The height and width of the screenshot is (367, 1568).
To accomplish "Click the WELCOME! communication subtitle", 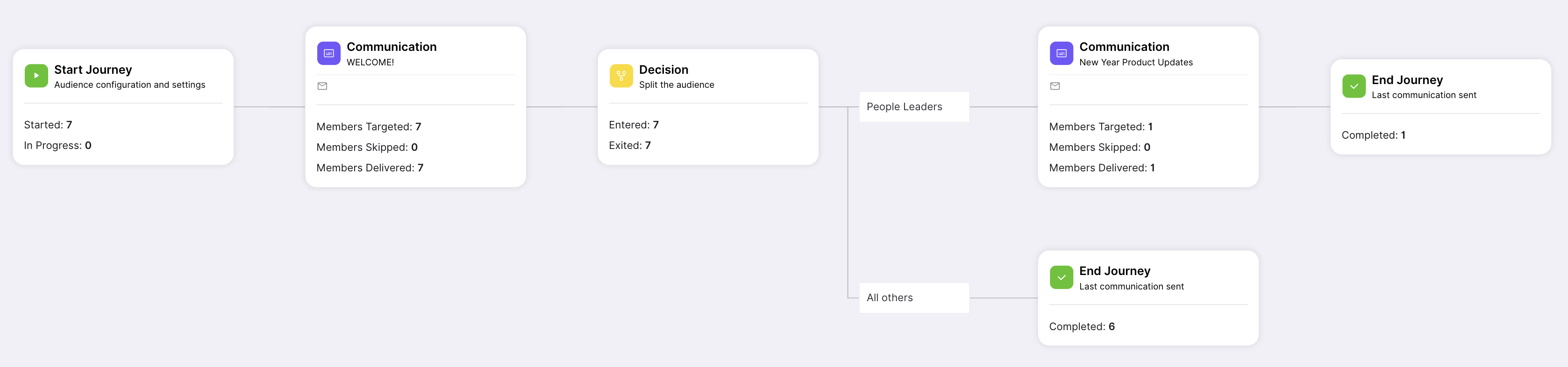I will point(370,63).
